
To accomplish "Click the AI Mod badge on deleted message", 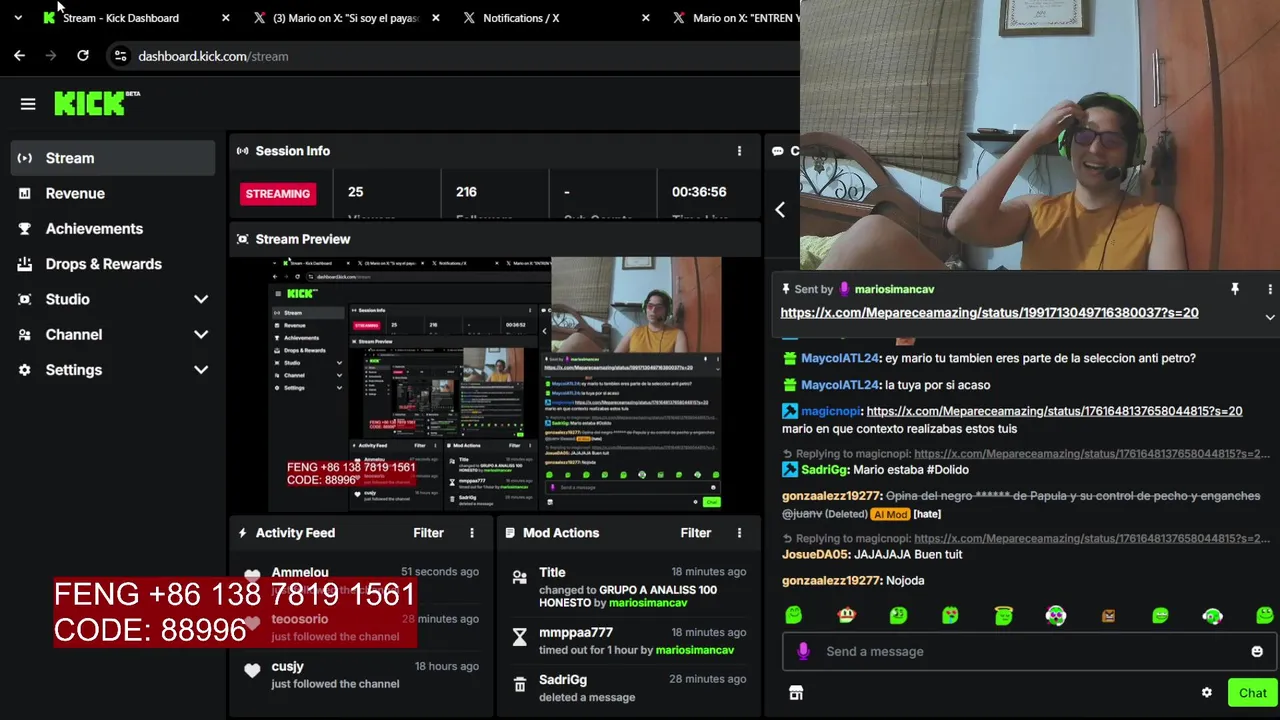I will coord(889,514).
